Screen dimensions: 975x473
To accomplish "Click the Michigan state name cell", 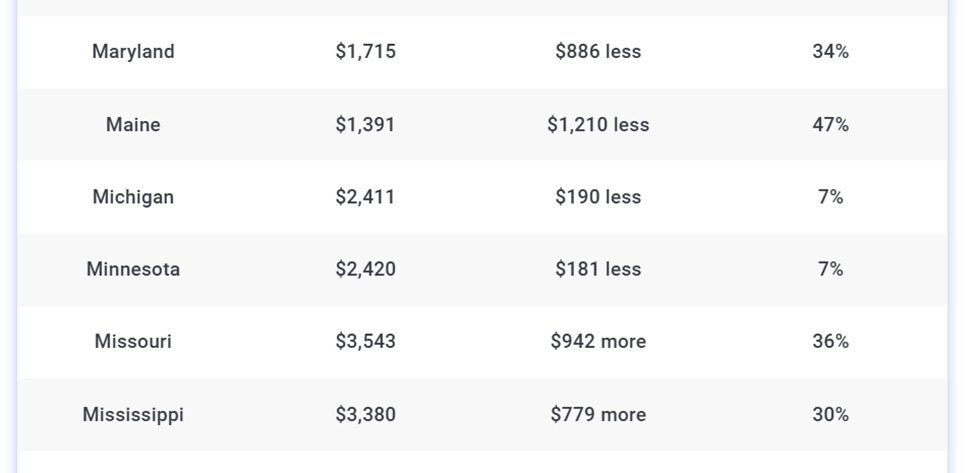I will 133,197.
